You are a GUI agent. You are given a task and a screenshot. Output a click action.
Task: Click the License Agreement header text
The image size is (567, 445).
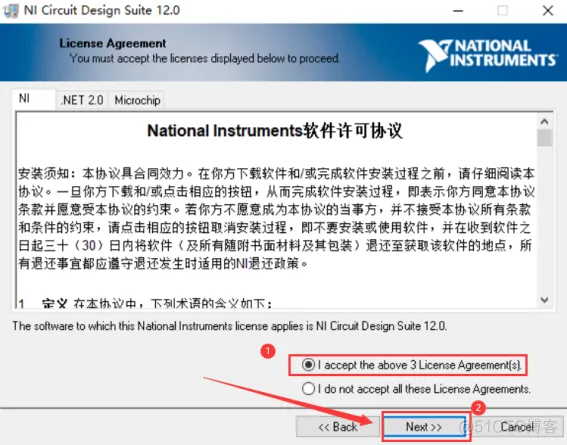pyautogui.click(x=112, y=43)
